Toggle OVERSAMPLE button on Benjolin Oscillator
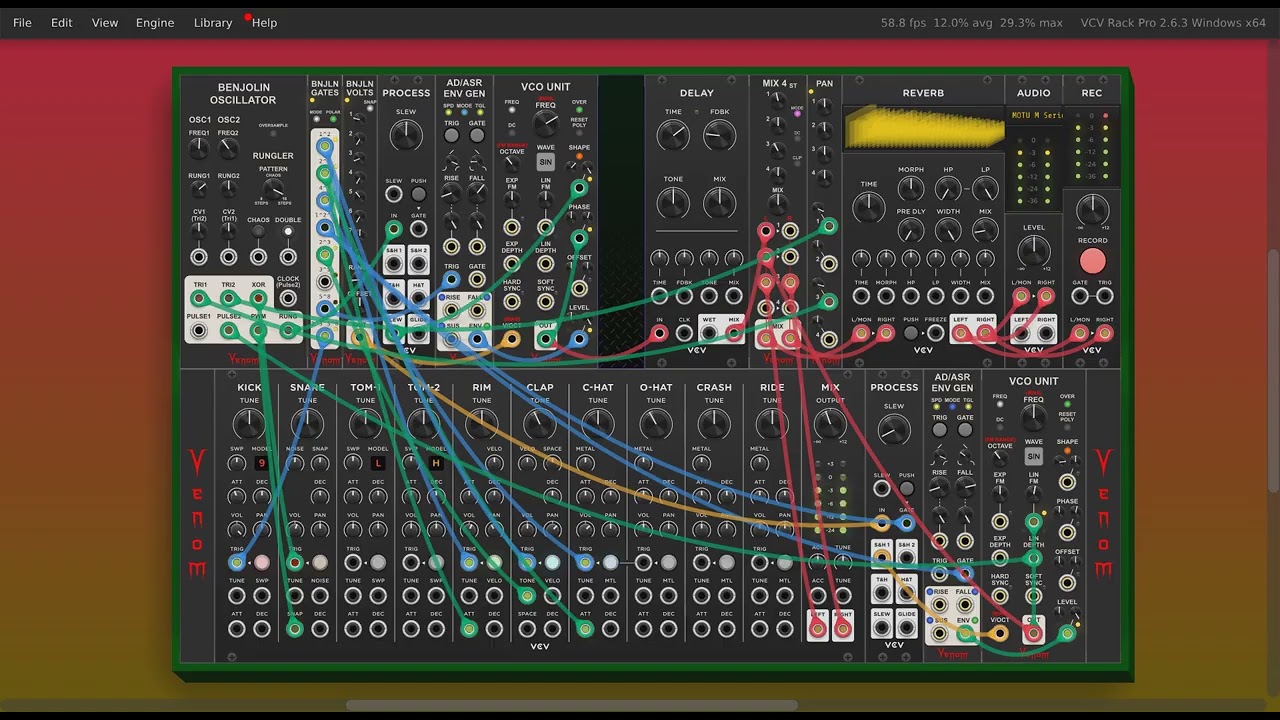The height and width of the screenshot is (720, 1280). (x=273, y=135)
